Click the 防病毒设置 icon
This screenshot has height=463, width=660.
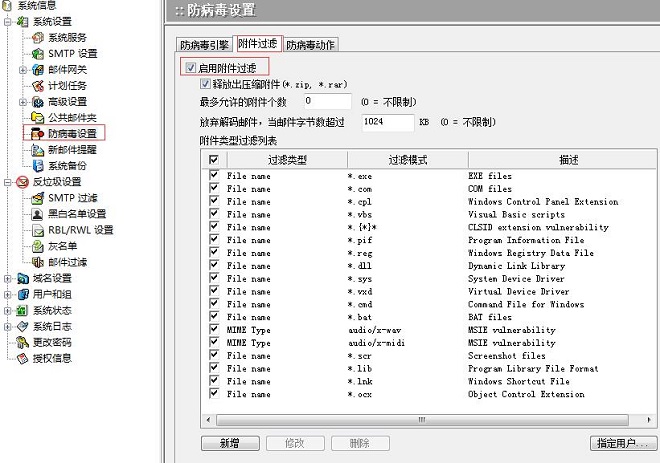38,133
